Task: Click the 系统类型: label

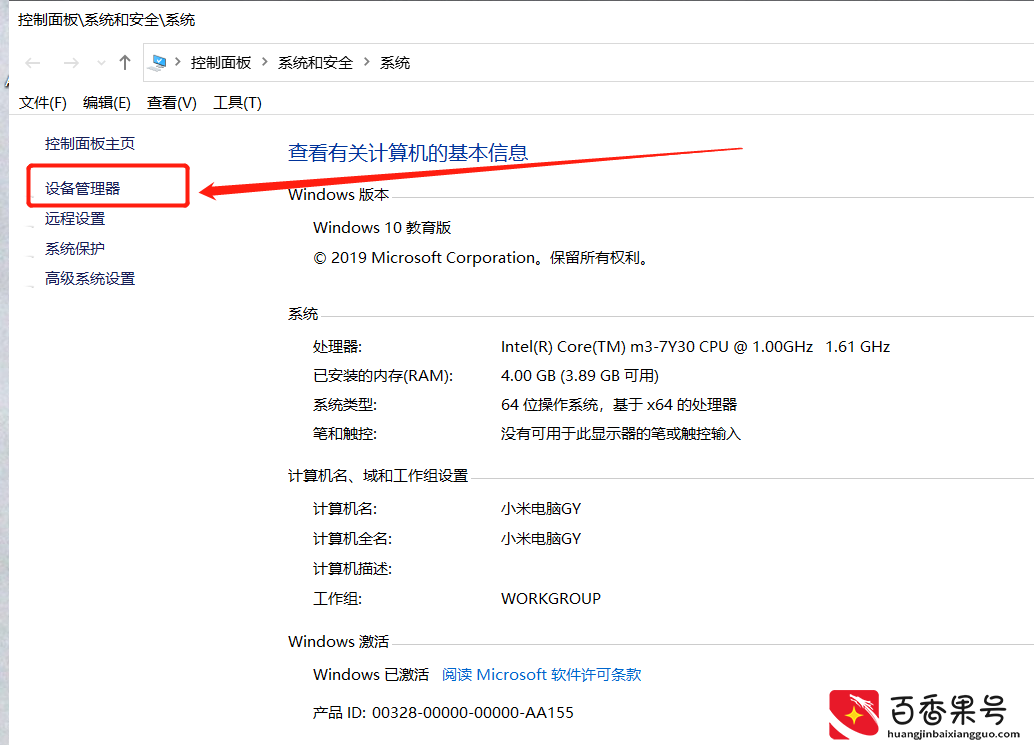Action: pos(345,405)
